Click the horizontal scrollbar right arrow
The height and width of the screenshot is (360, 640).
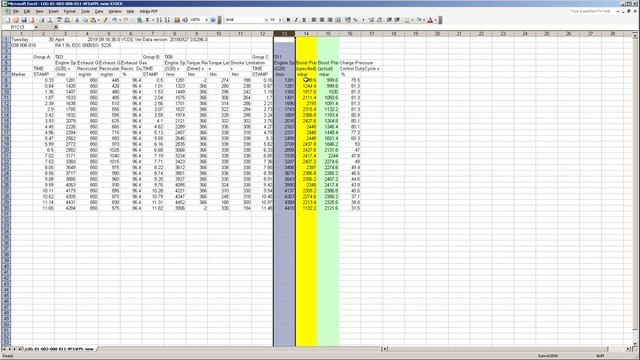click(628, 349)
